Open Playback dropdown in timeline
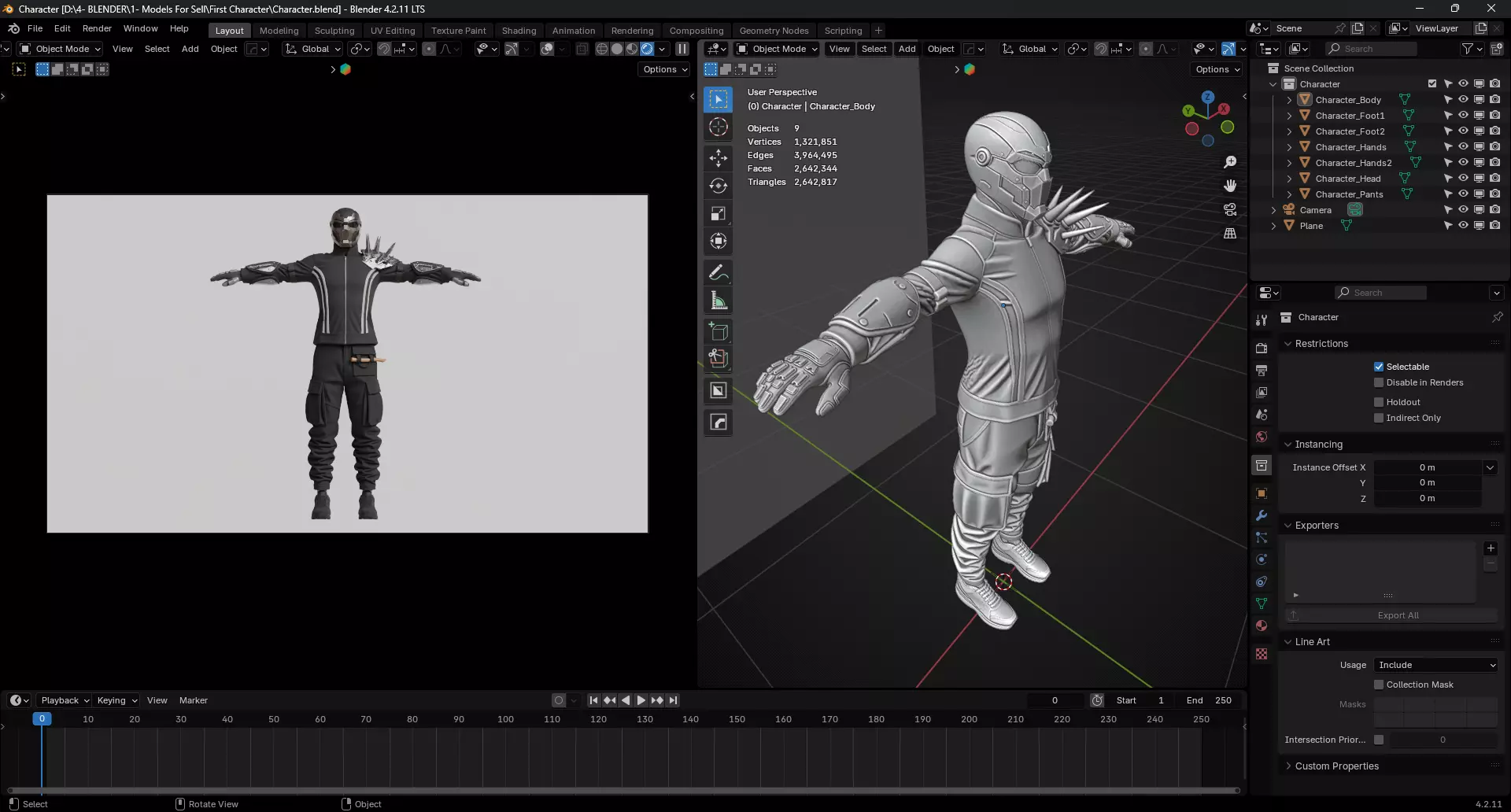 click(65, 700)
